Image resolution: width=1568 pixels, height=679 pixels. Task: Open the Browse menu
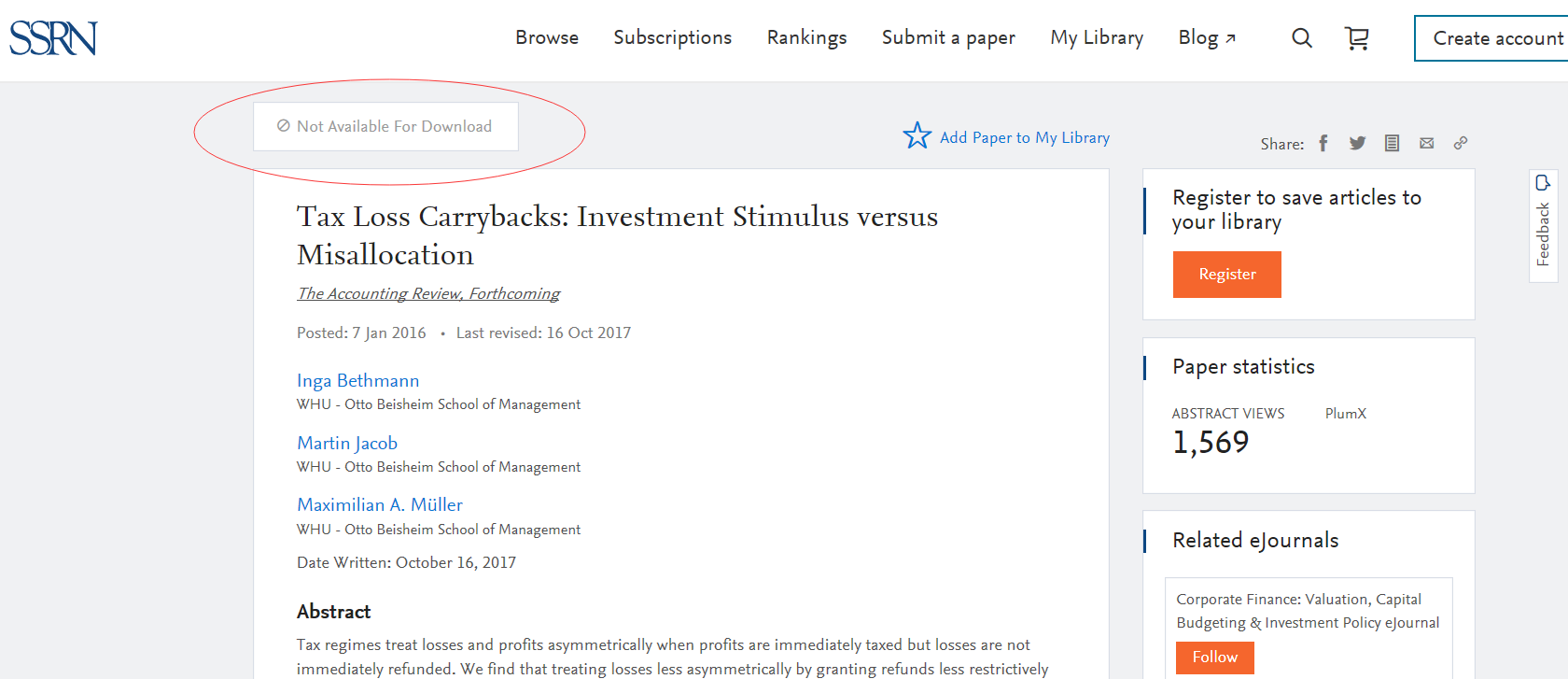tap(547, 38)
